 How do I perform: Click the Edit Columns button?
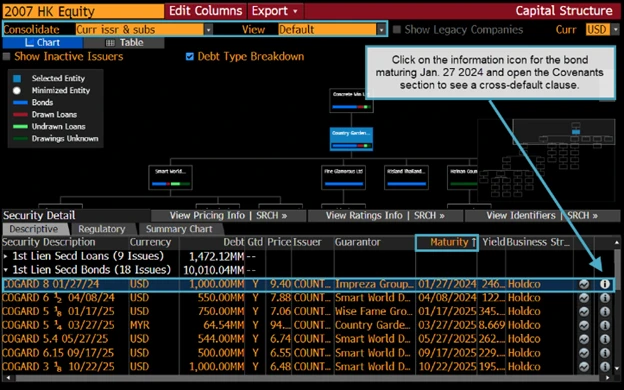coord(206,11)
